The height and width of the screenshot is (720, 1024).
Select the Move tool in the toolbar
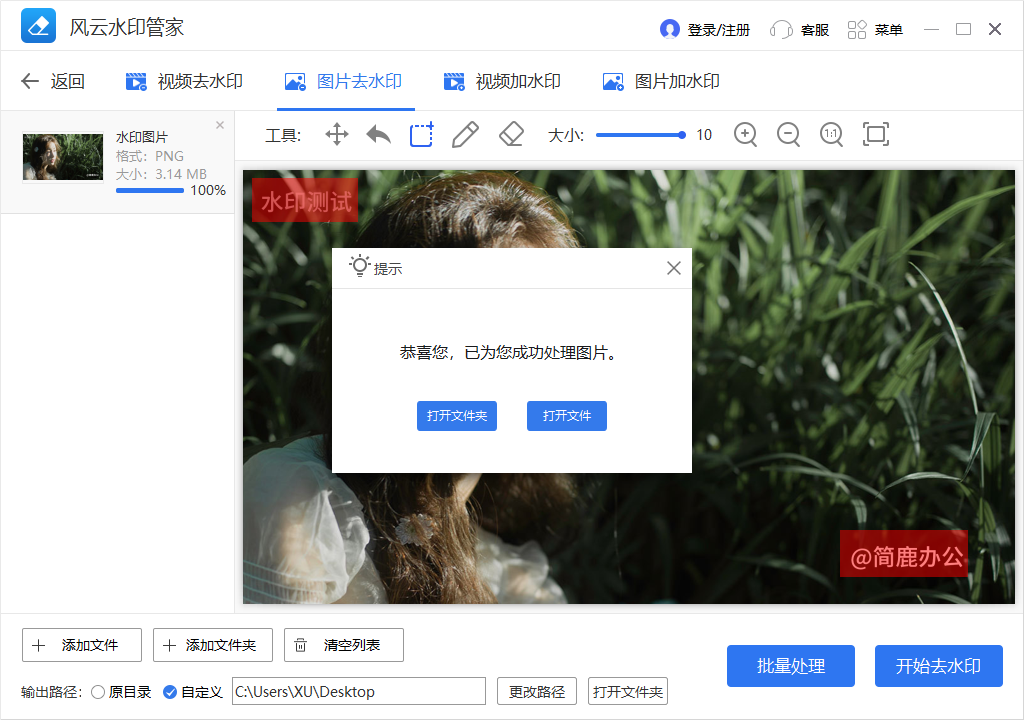[x=336, y=134]
